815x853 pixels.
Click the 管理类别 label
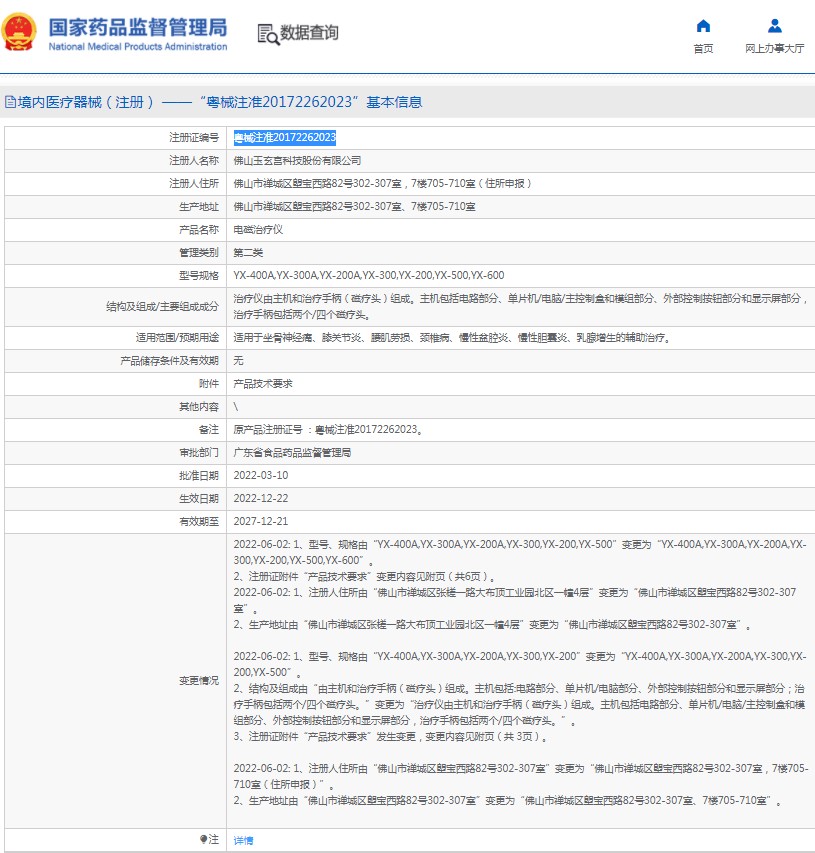click(199, 252)
